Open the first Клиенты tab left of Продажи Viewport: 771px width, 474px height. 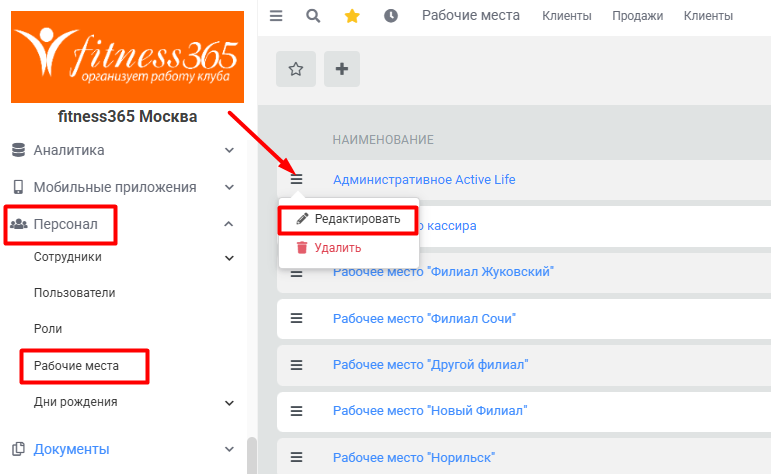(x=566, y=16)
